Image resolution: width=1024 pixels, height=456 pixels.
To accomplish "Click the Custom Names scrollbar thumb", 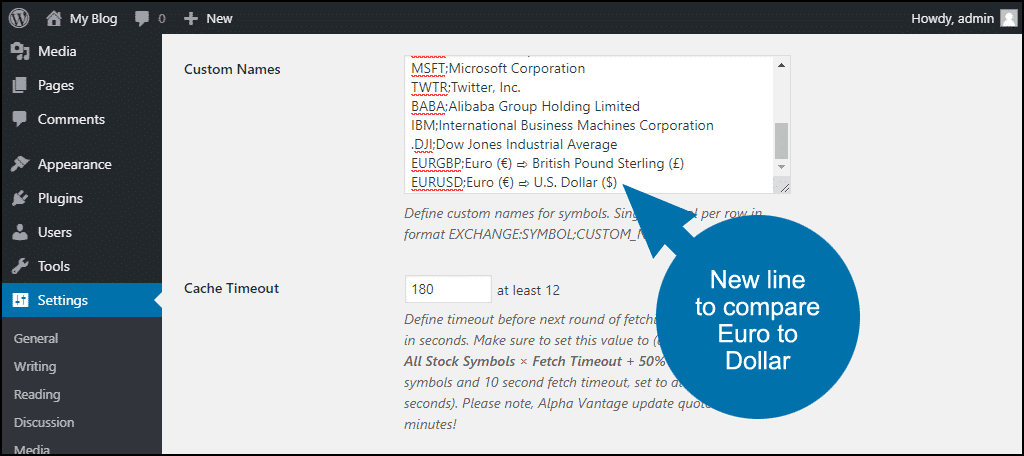I will tap(781, 140).
